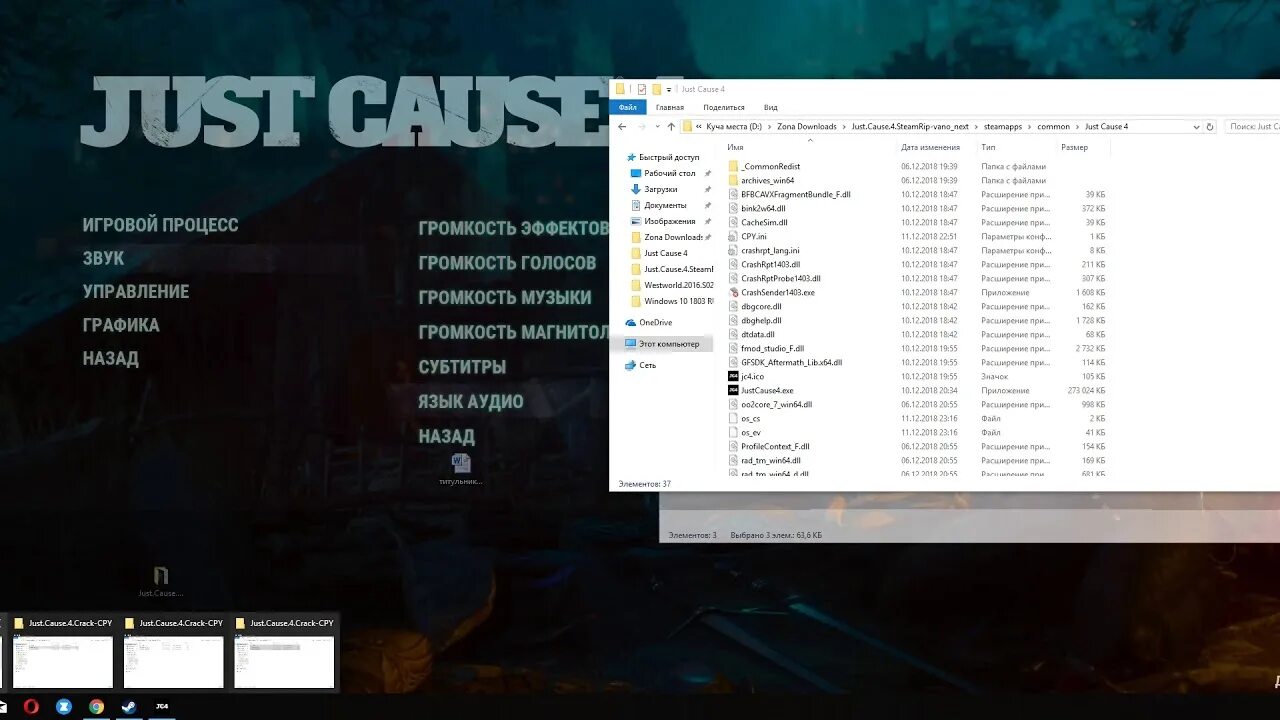Select the СУБТИТРЫ option

pos(462,367)
